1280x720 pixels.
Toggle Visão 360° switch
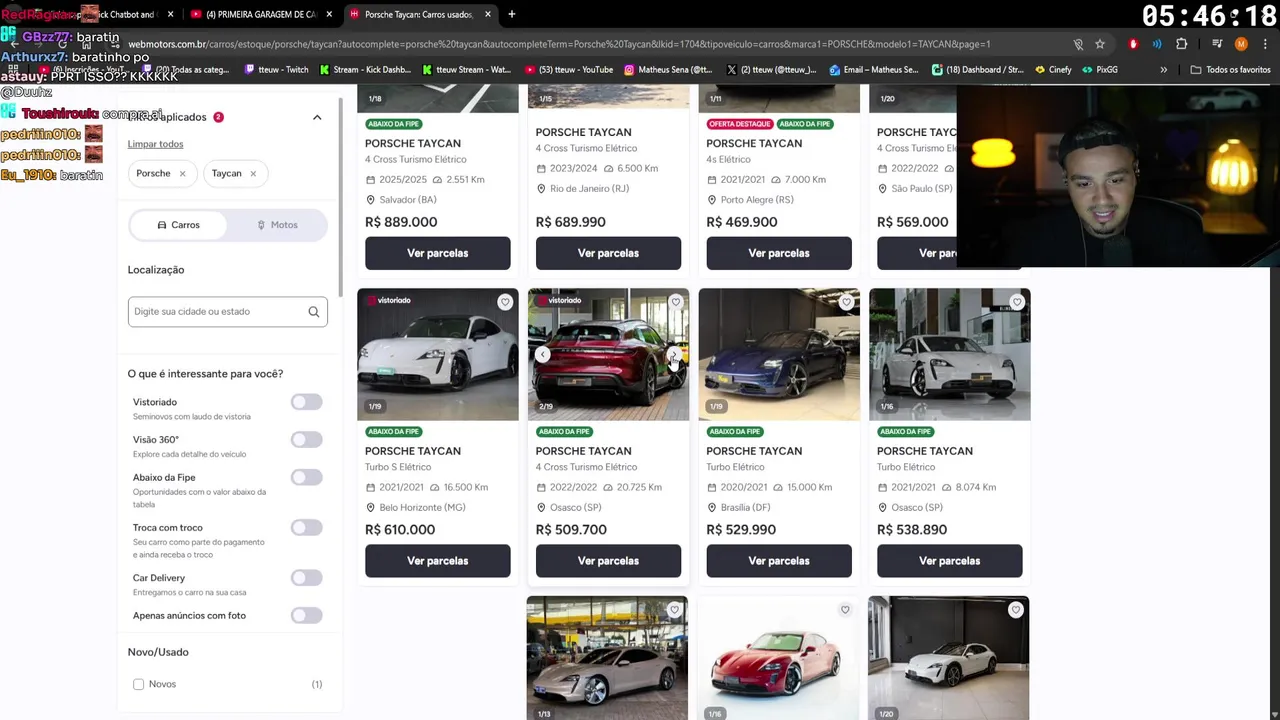point(307,440)
